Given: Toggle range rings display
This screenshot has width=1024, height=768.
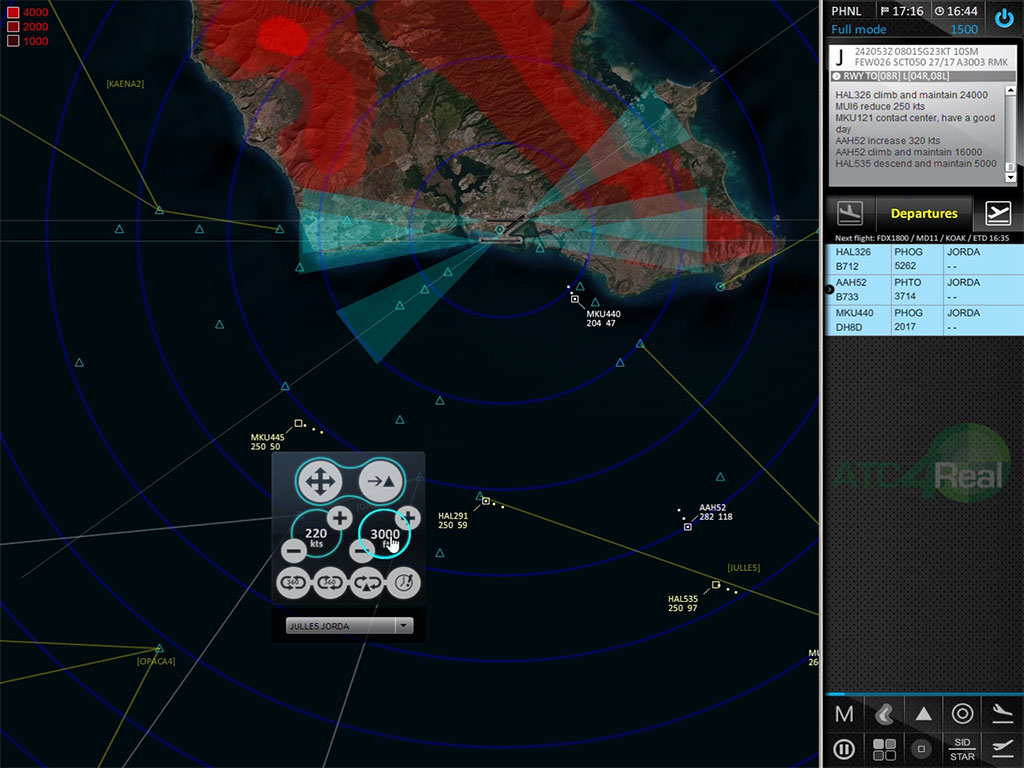Looking at the screenshot, I should tap(962, 713).
